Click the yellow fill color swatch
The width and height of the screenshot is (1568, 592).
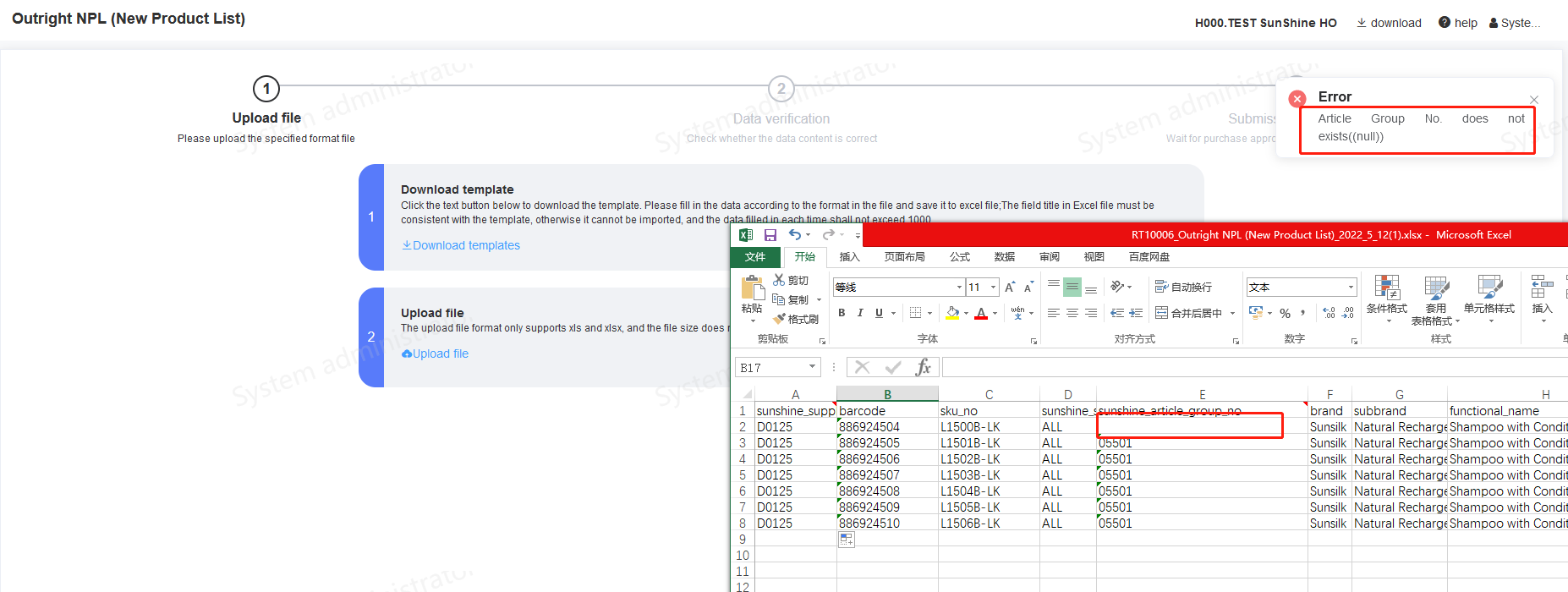point(953,313)
